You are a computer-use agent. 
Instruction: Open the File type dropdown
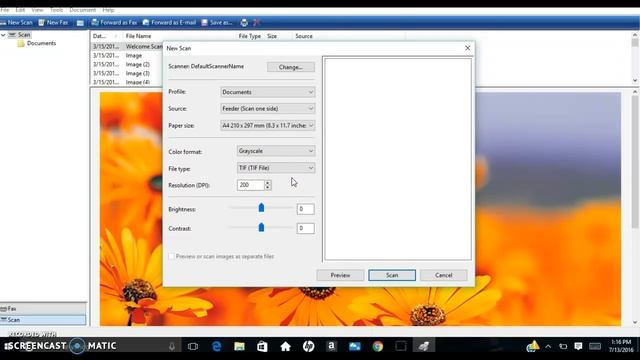click(276, 168)
